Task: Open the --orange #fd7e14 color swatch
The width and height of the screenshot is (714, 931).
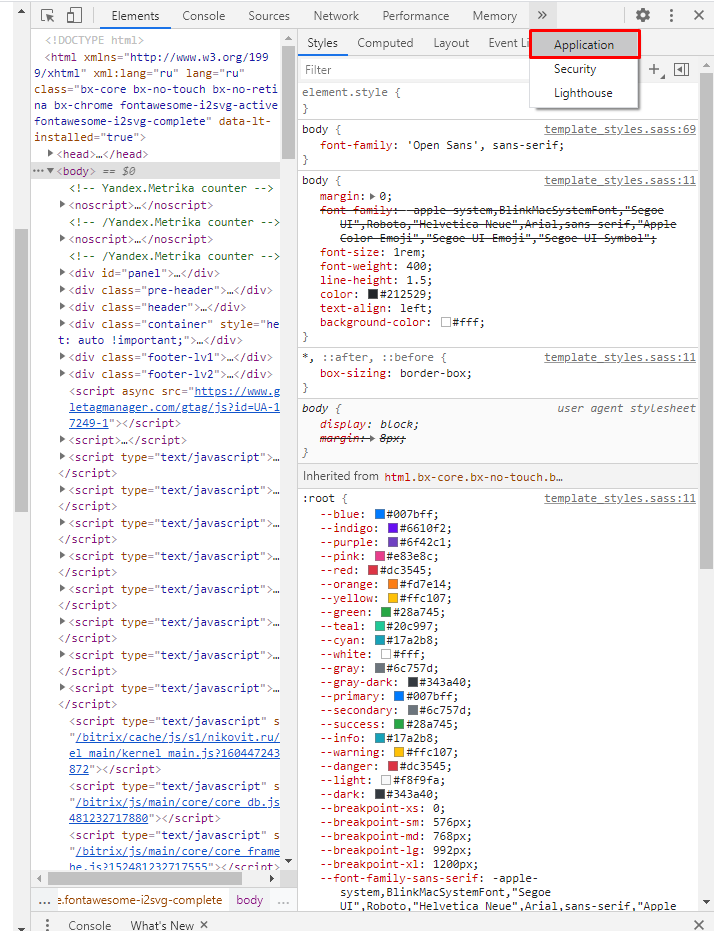Action: tap(393, 584)
